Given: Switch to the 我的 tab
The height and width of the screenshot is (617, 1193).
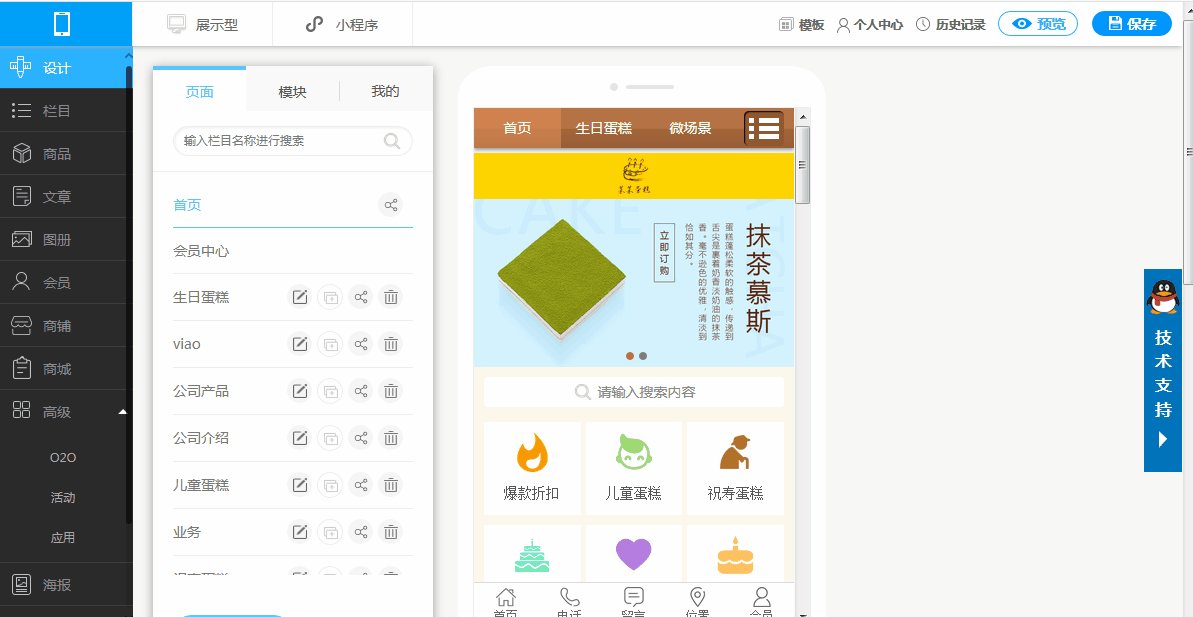Looking at the screenshot, I should pyautogui.click(x=385, y=91).
